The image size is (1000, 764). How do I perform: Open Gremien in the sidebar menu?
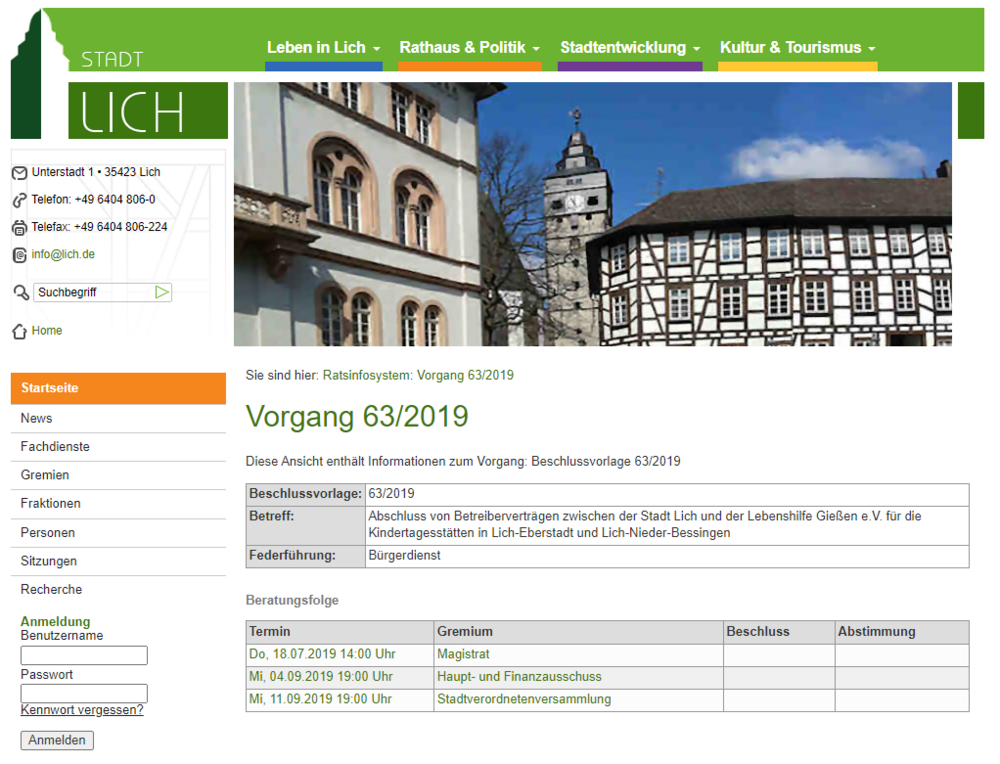click(45, 475)
